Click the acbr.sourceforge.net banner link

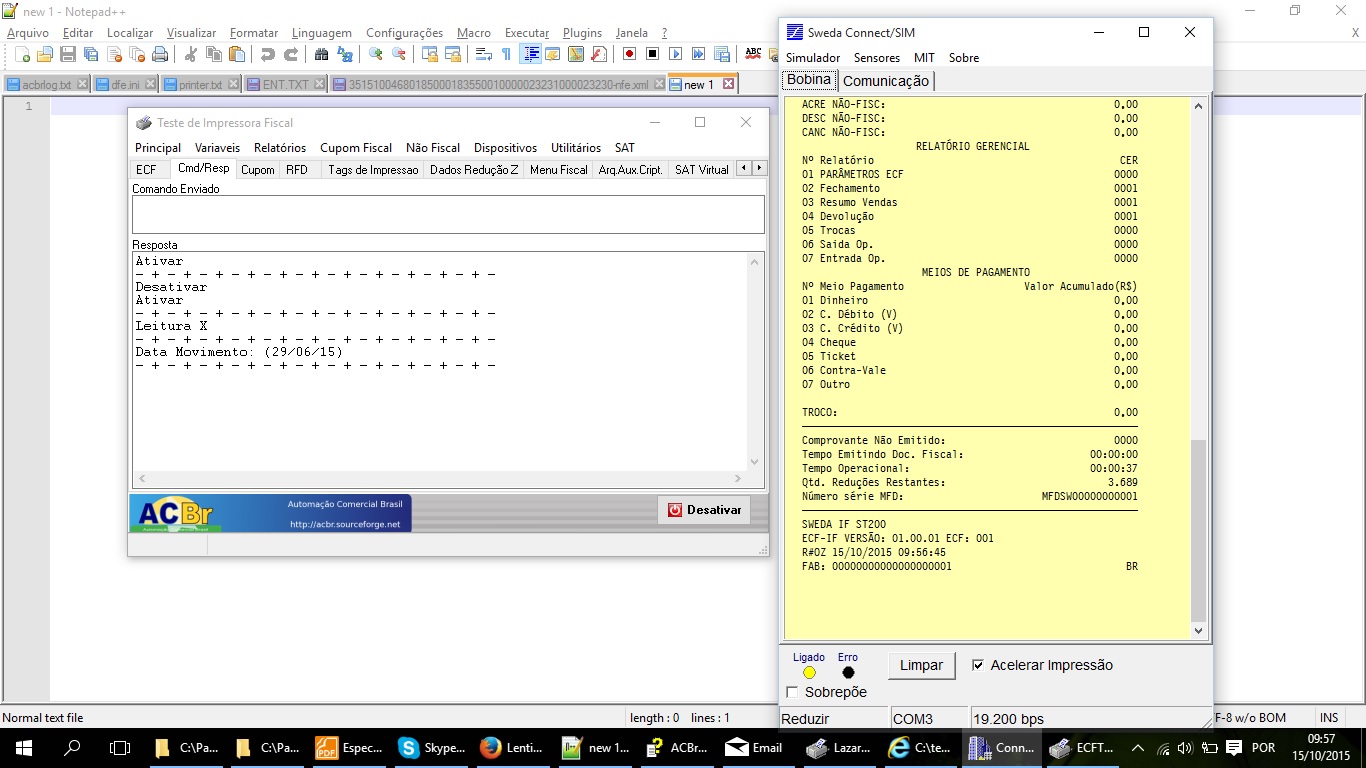click(x=344, y=524)
